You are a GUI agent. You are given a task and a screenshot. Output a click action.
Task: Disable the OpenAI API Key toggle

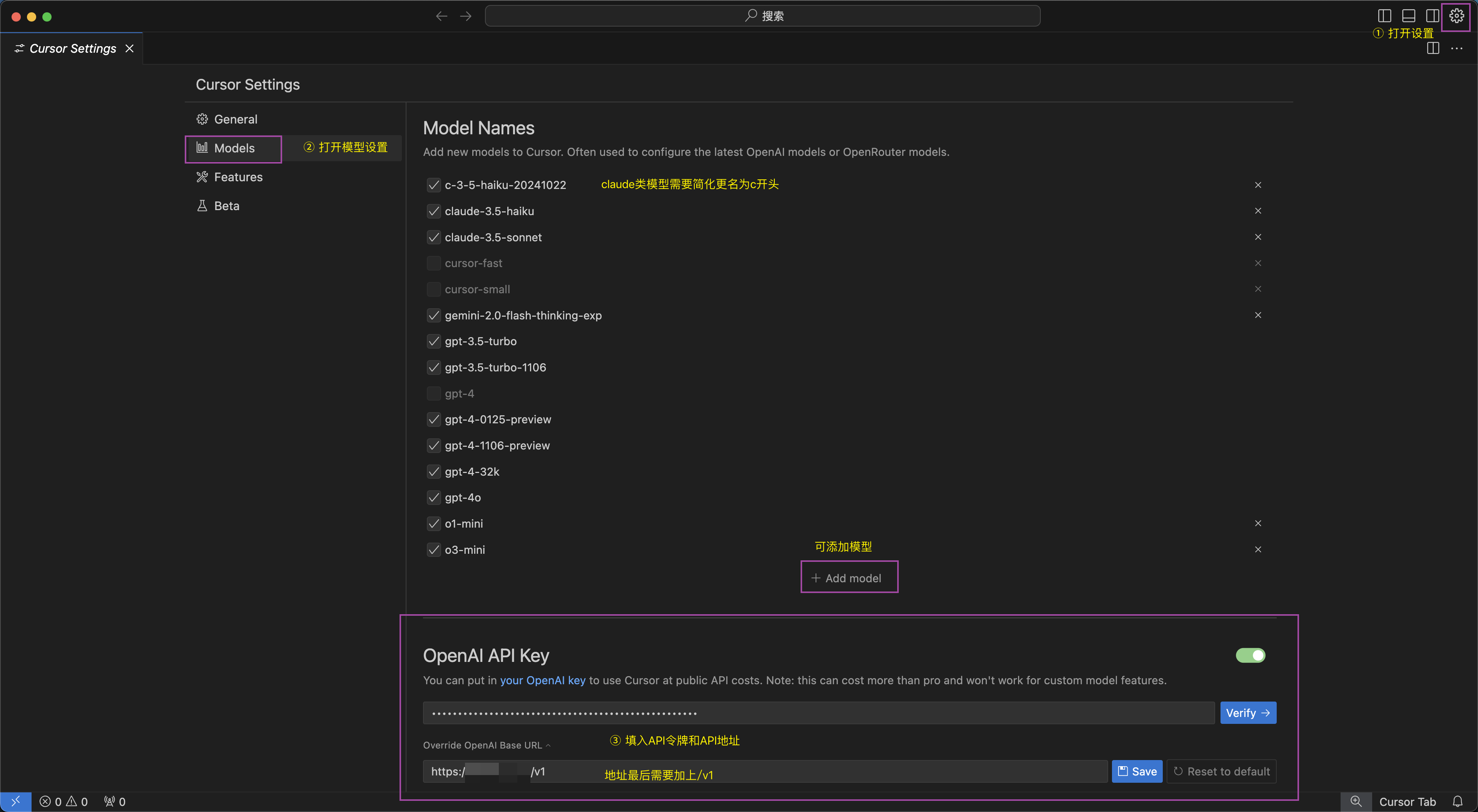[x=1250, y=655]
